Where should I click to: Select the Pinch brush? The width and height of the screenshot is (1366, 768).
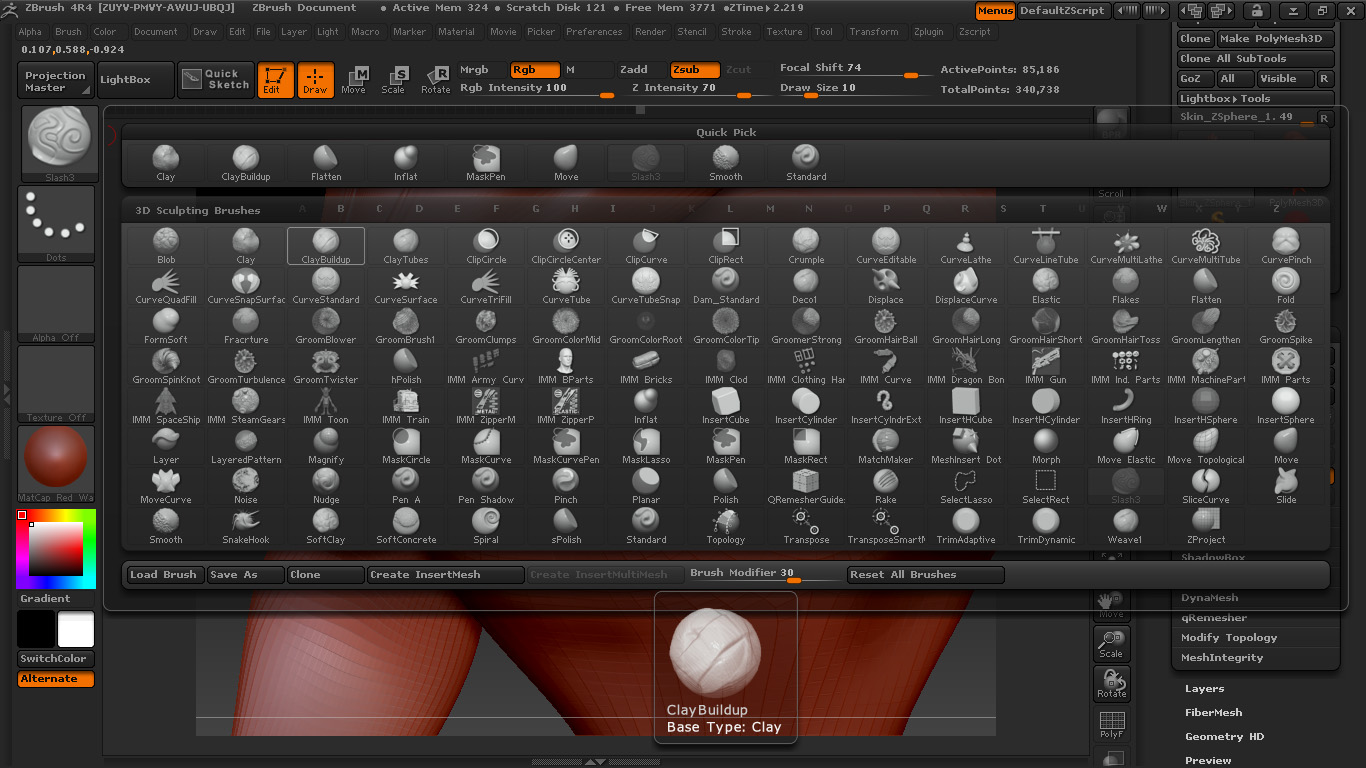[566, 486]
